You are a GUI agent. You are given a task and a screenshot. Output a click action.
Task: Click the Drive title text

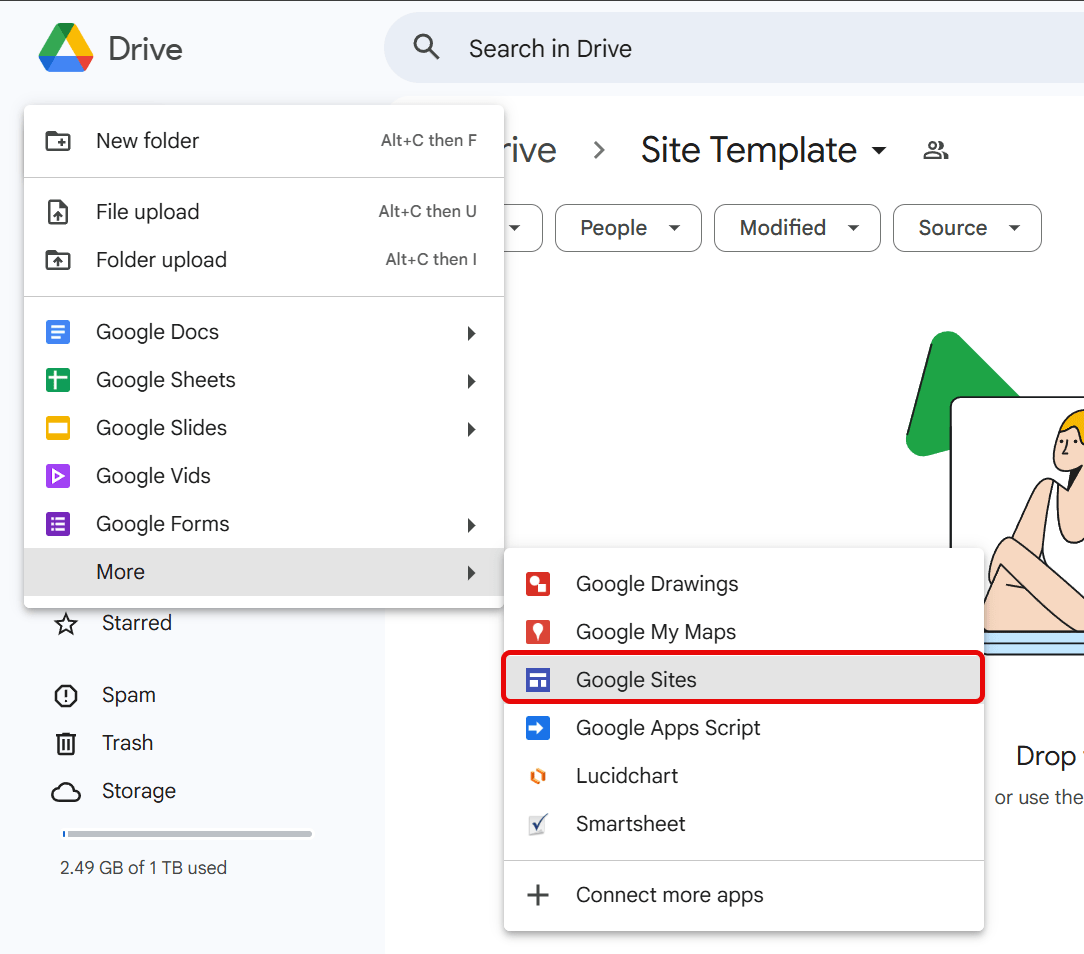point(145,49)
